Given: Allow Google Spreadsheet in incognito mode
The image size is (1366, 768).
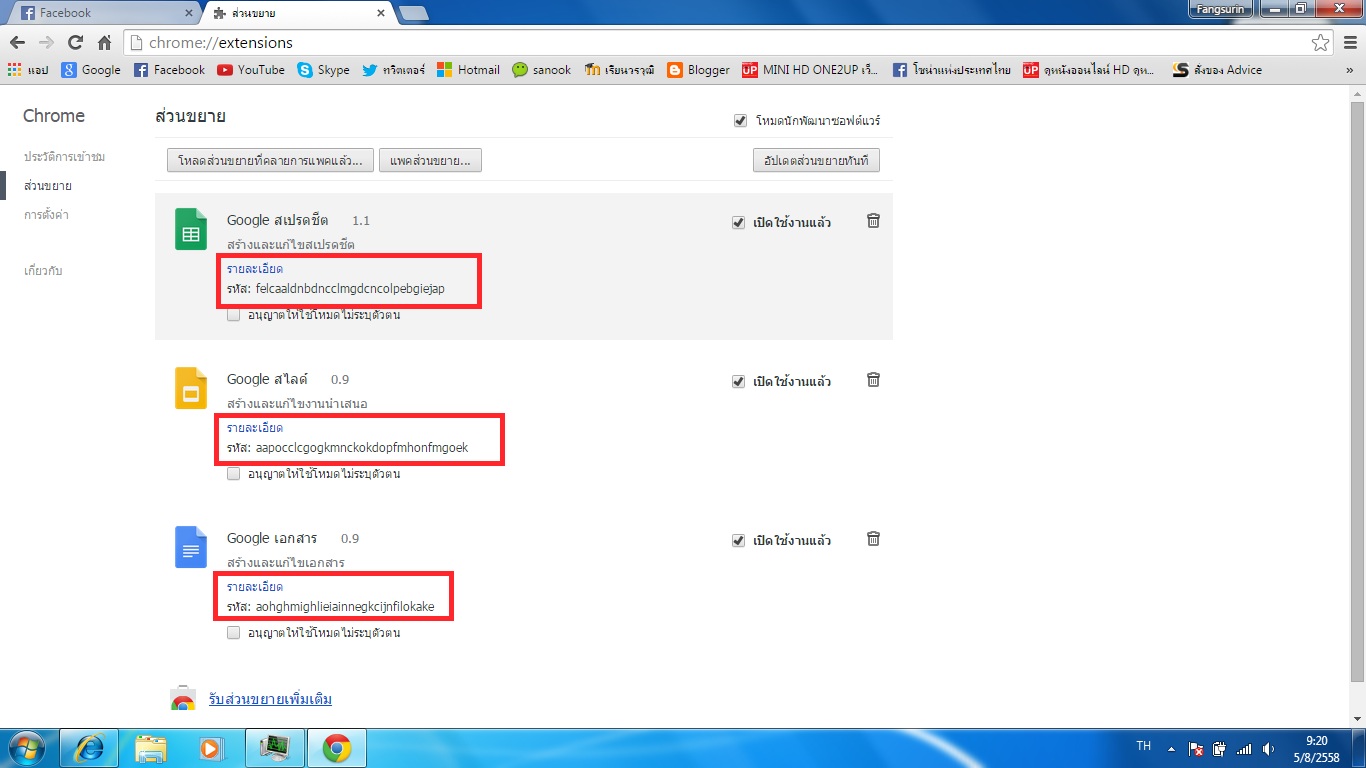Looking at the screenshot, I should (234, 315).
